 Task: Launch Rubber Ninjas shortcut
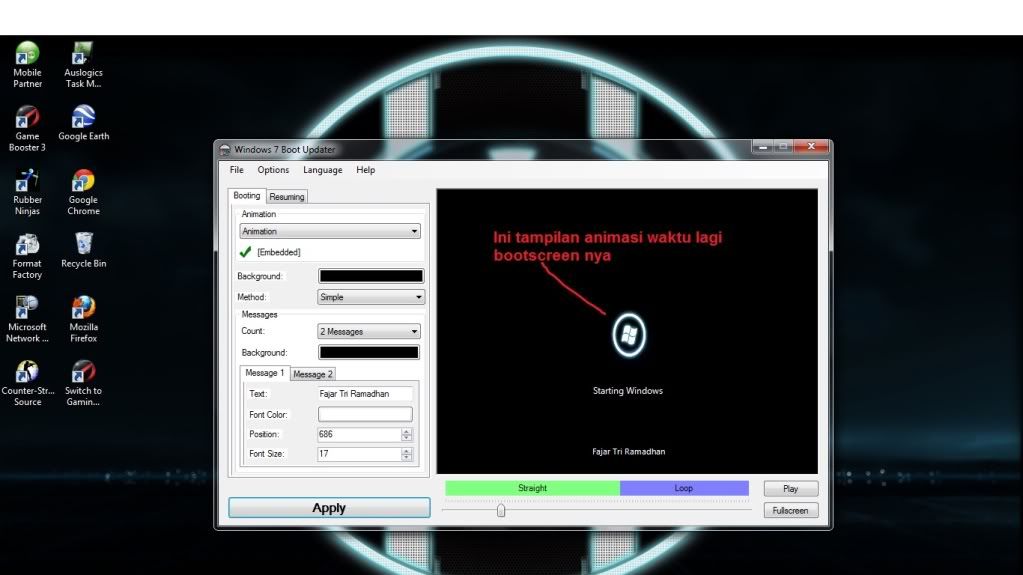click(27, 192)
